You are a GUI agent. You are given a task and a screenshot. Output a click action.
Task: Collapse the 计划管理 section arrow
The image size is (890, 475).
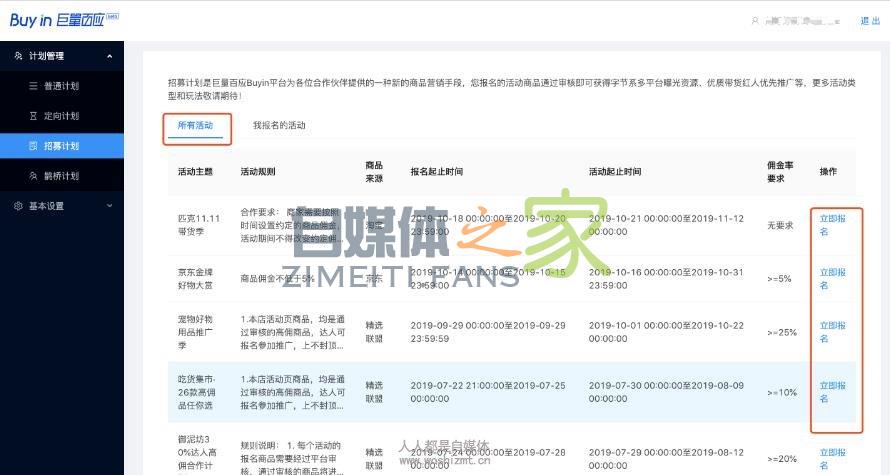(x=110, y=56)
